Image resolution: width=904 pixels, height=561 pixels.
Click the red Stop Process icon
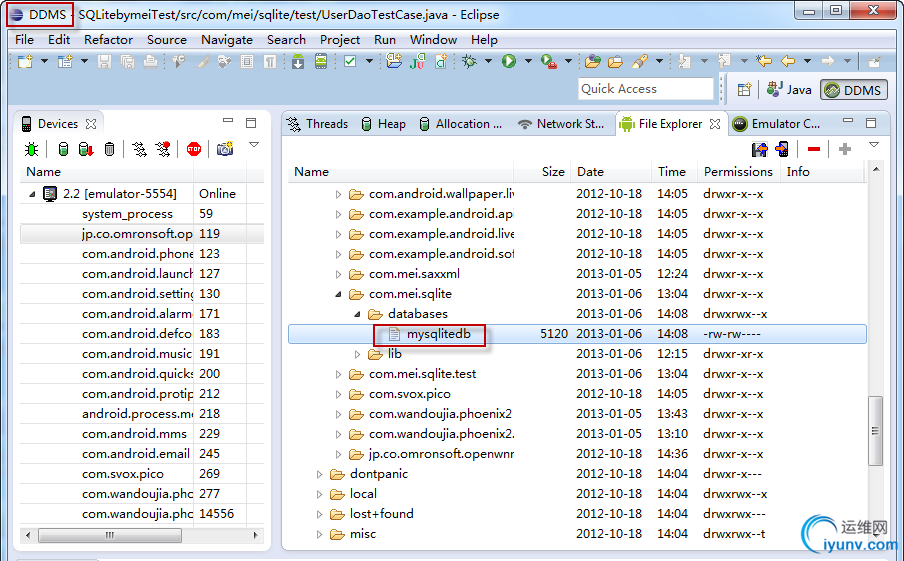(194, 149)
